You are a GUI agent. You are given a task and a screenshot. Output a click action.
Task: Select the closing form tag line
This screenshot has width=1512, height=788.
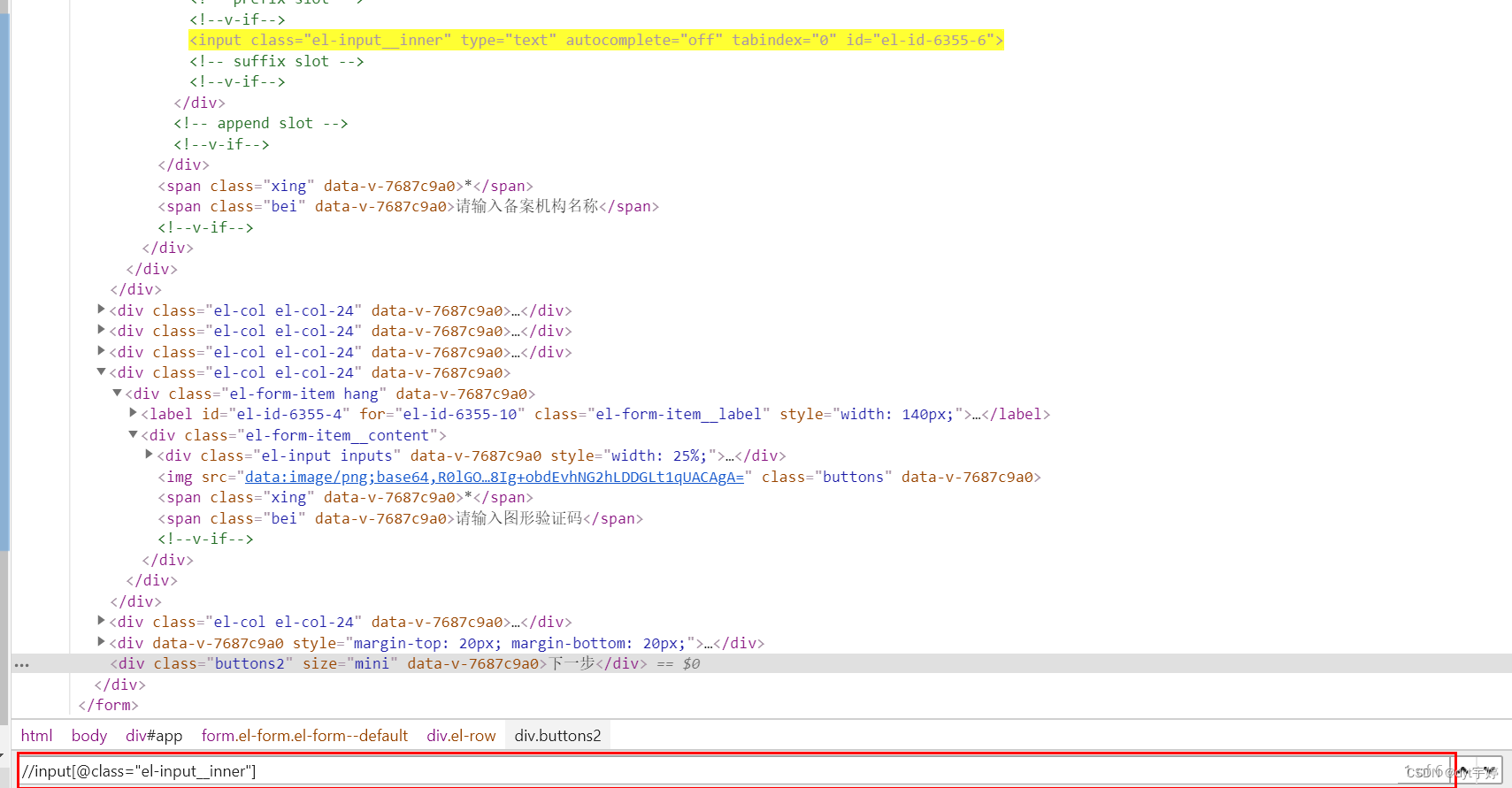tap(108, 705)
